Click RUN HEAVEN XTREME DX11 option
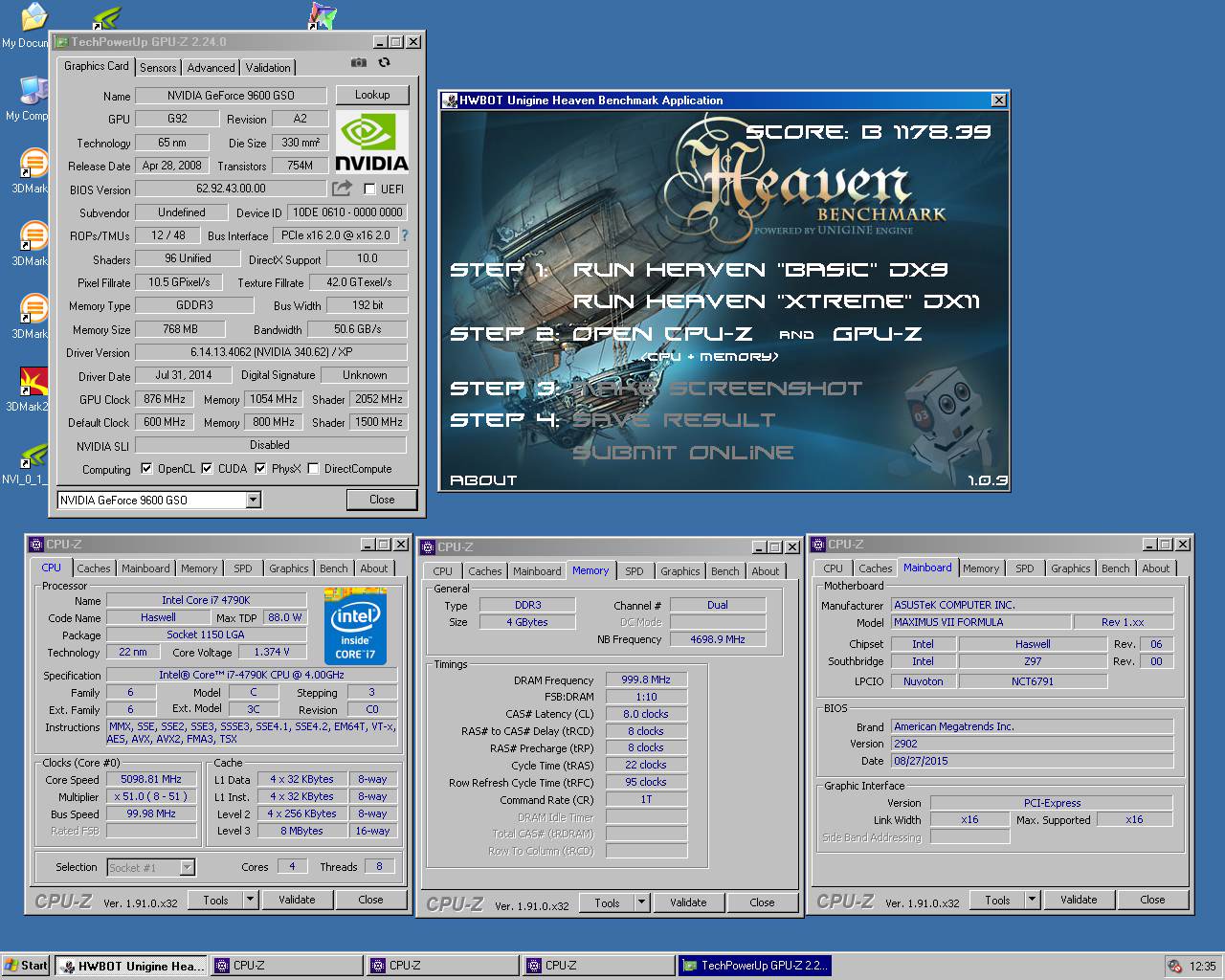This screenshot has height=980, width=1225. 776,301
